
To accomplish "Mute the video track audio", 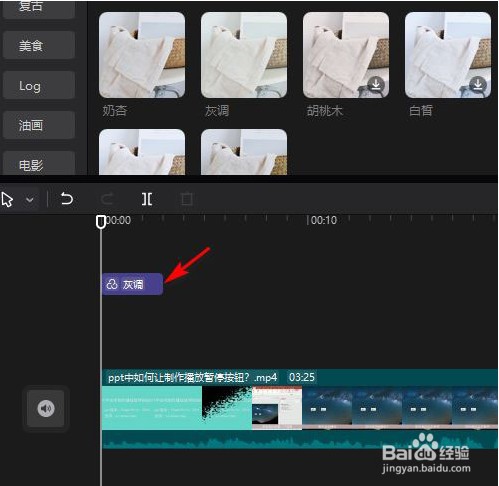I will pyautogui.click(x=46, y=408).
